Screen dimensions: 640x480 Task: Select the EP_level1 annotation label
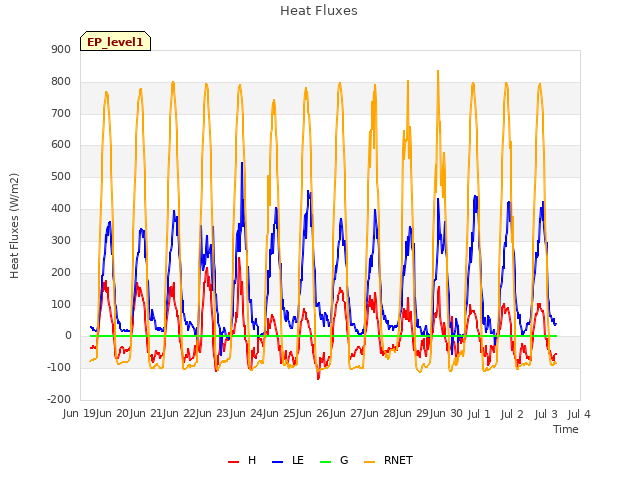(x=116, y=41)
